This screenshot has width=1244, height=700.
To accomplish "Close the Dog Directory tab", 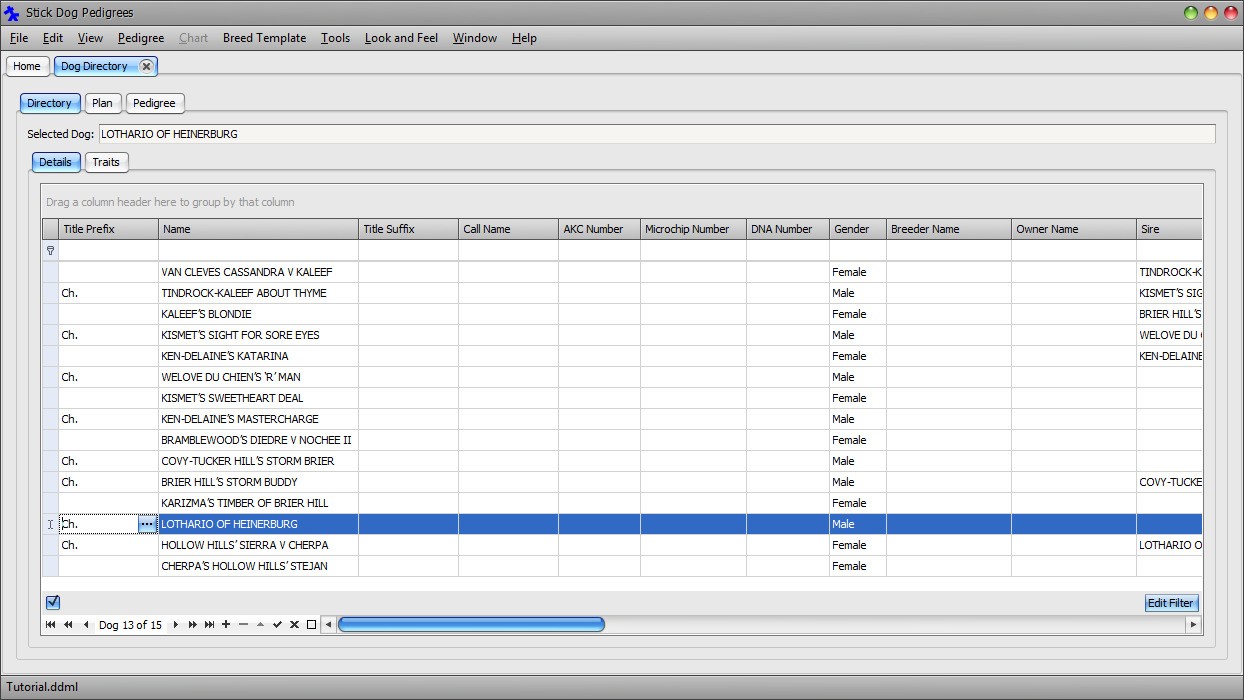I will tap(146, 66).
